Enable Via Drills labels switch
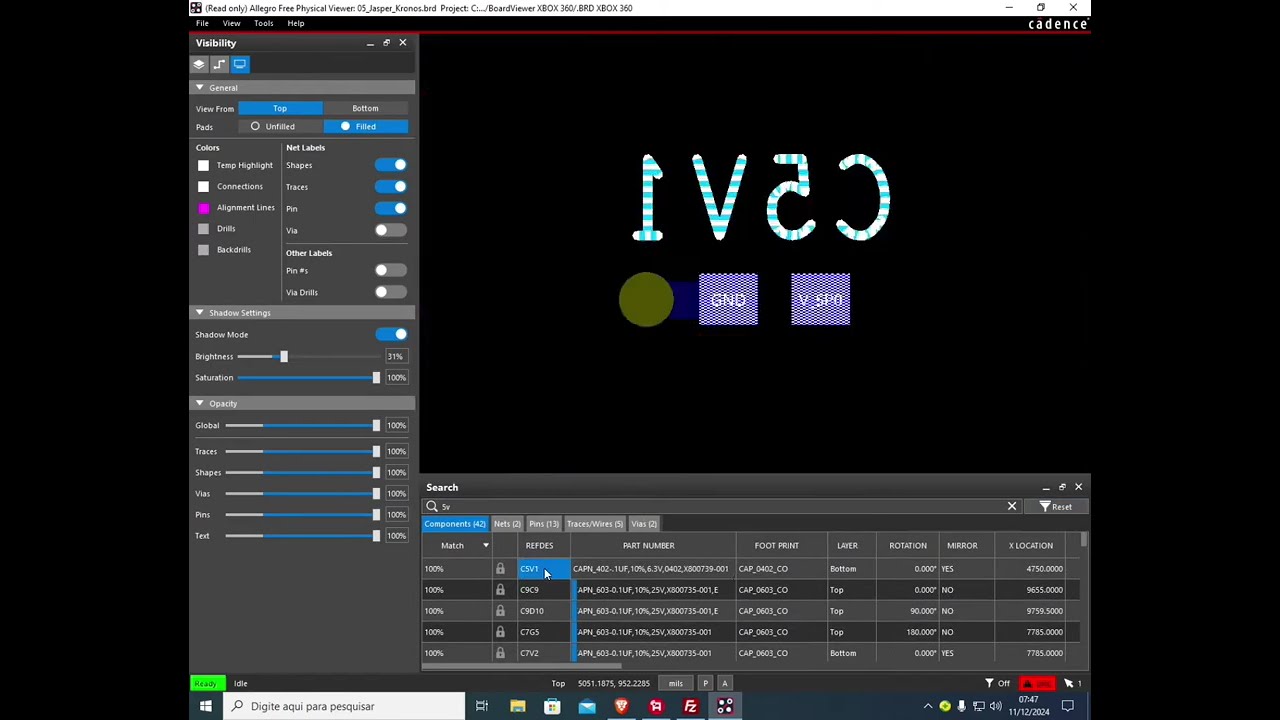1280x720 pixels. [x=391, y=292]
